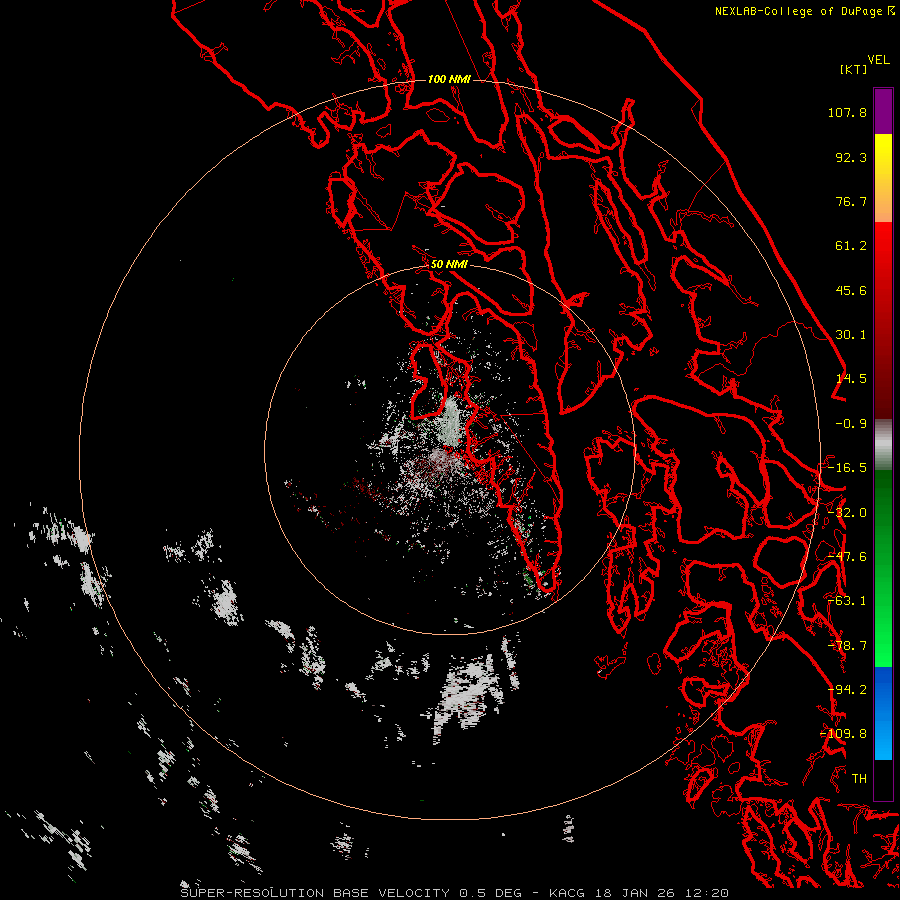Click the NEXLAB-College of DuPage label
Viewport: 900px width, 900px height.
pos(798,11)
